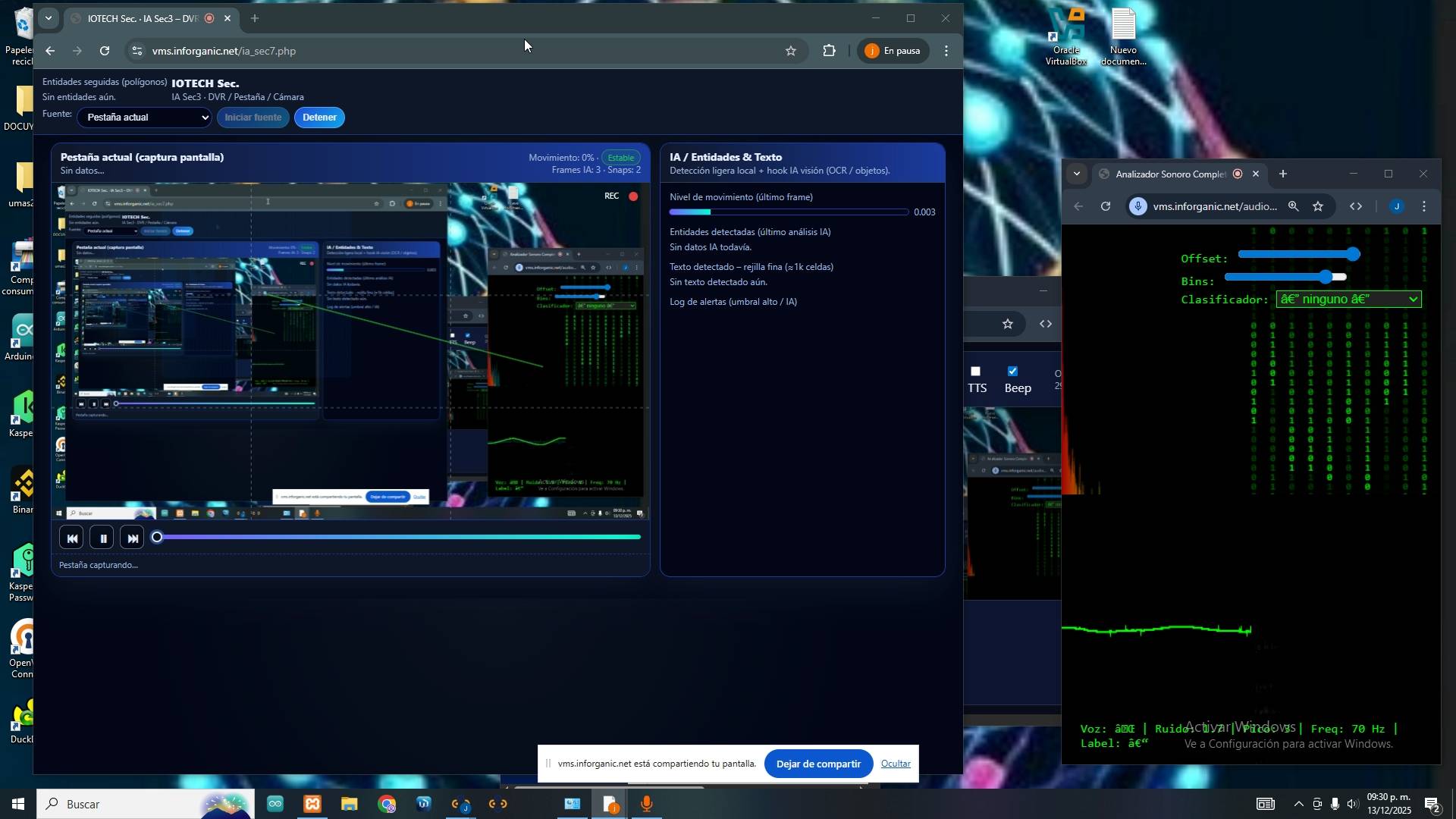Pause the capture playback

[x=102, y=538]
